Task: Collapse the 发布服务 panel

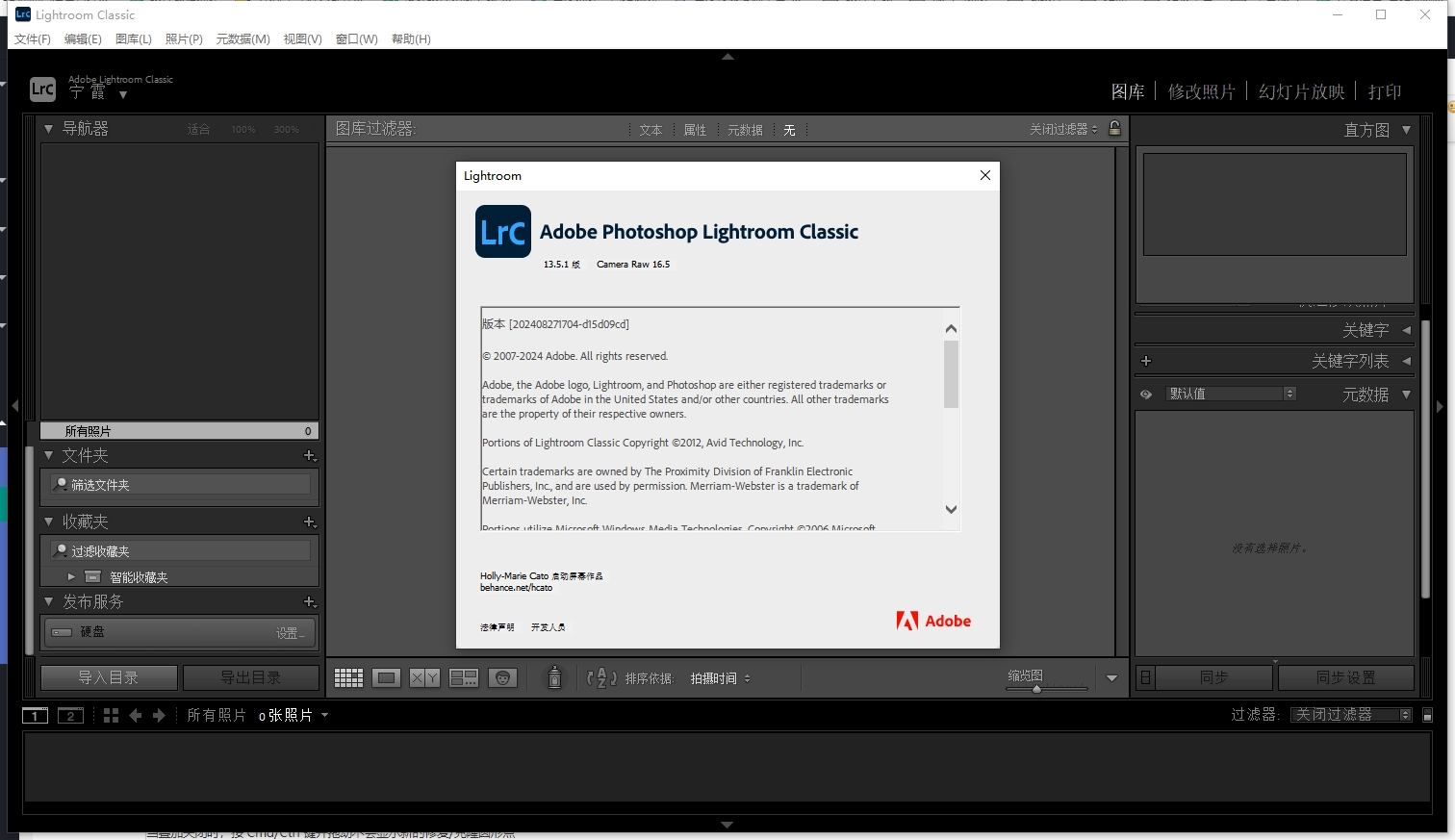Action: [x=48, y=601]
